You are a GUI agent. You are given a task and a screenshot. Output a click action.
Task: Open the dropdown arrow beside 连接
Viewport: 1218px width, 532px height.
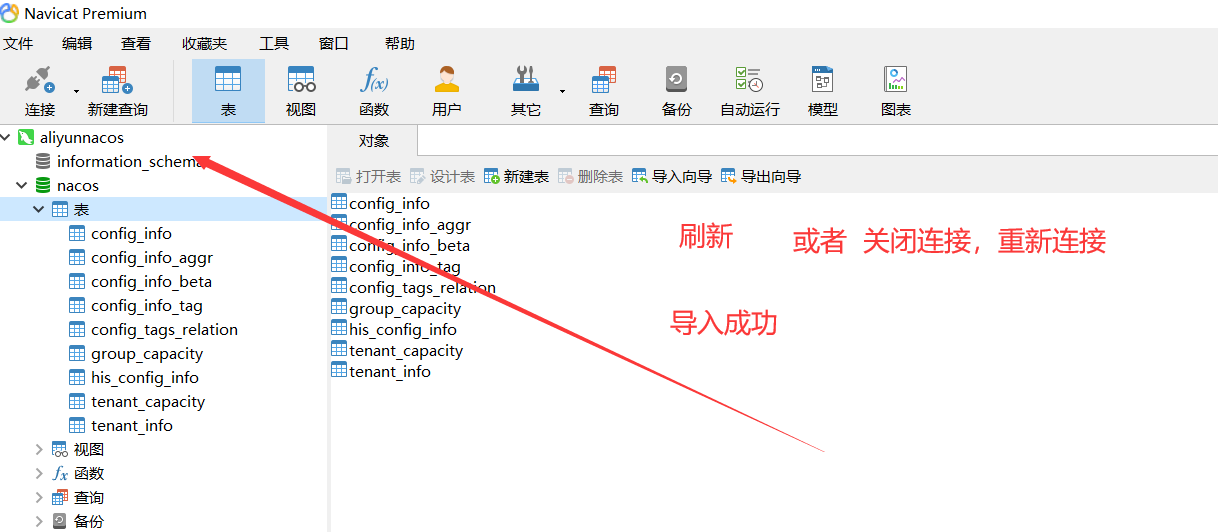[76, 91]
